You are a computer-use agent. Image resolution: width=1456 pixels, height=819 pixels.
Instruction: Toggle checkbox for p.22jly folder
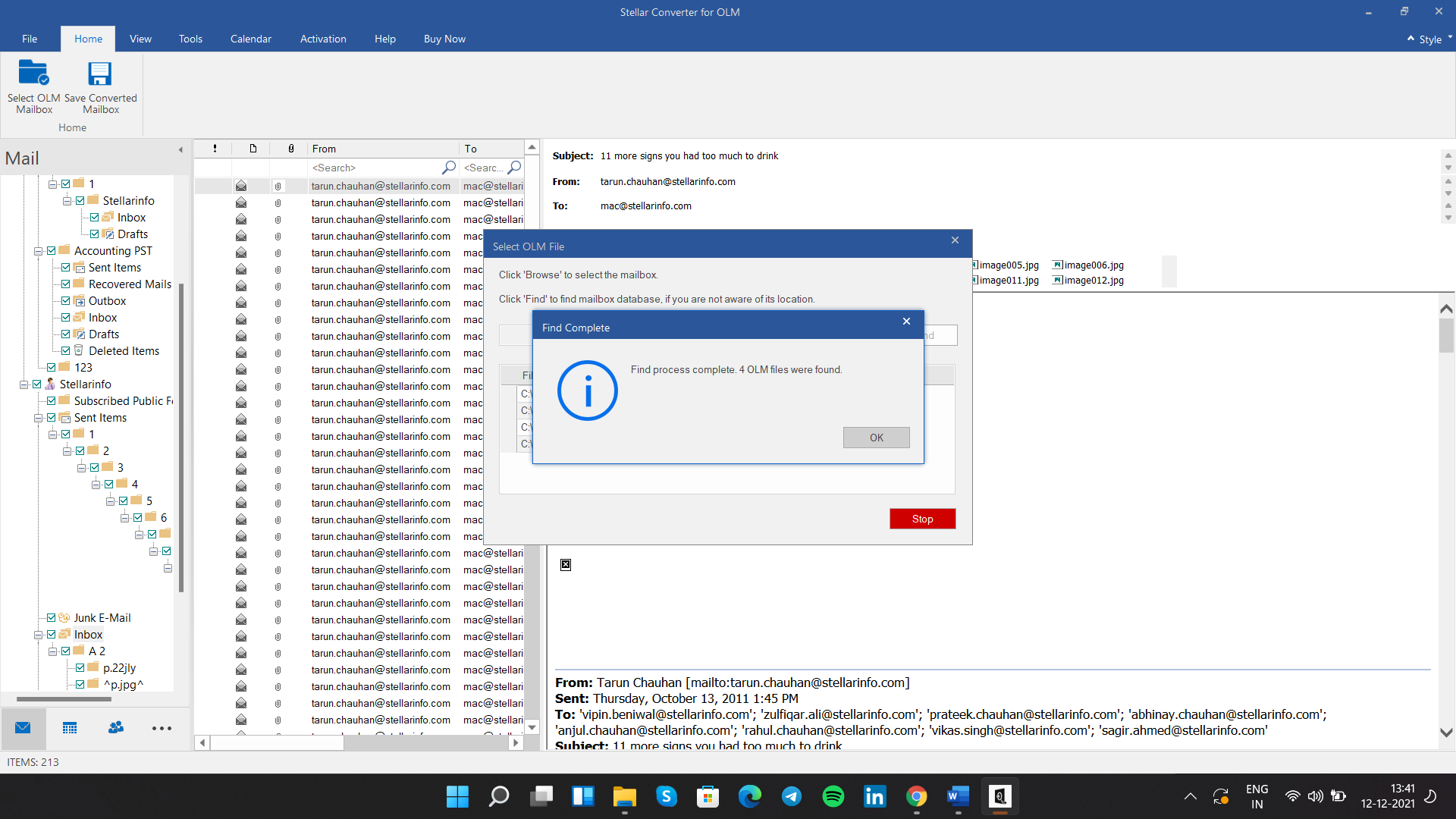[x=80, y=668]
